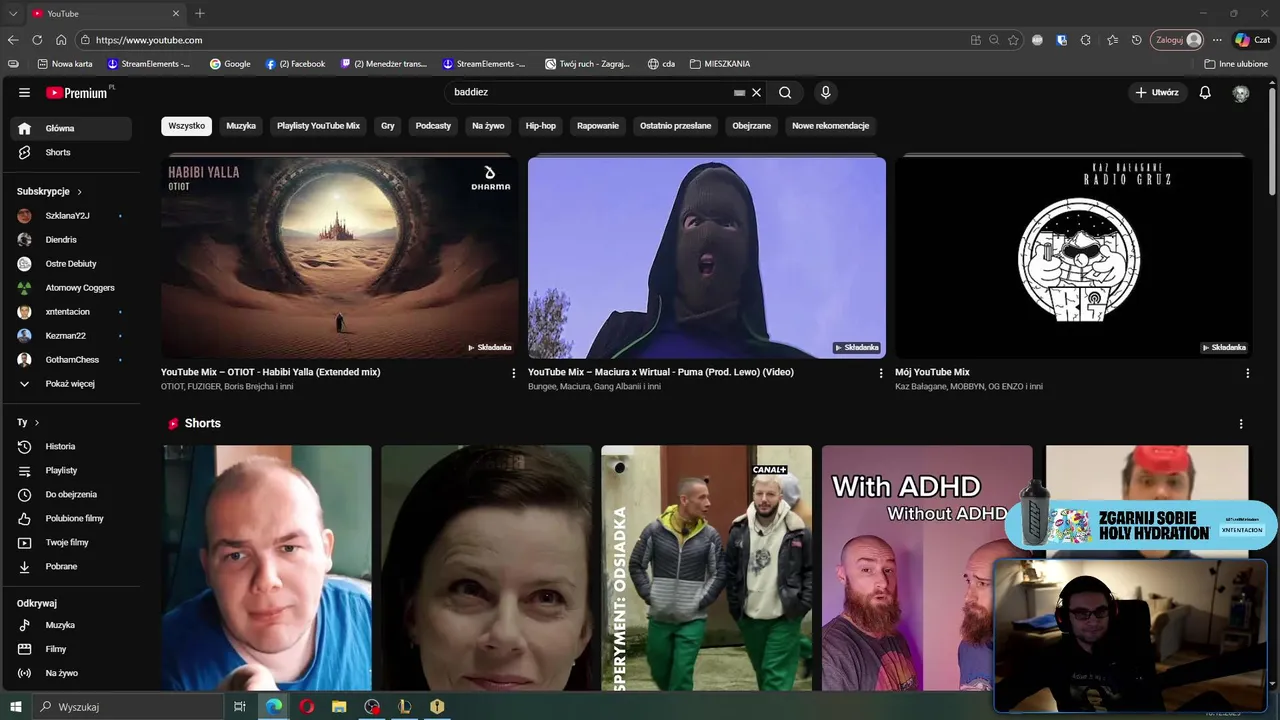Open the on-screen keyboard icon in search box
Screen dimensions: 1280x720
coord(739,92)
